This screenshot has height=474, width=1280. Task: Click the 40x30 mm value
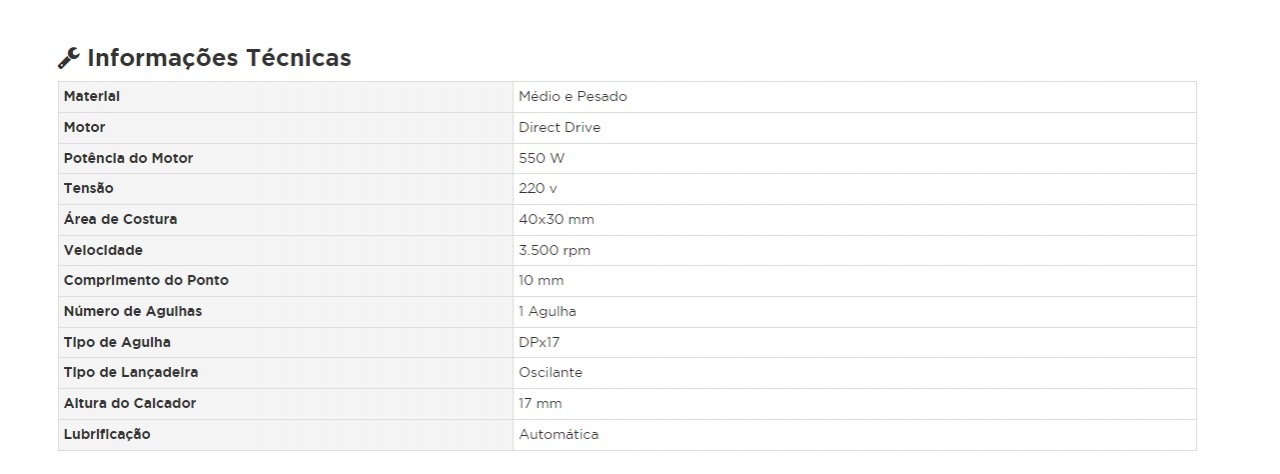(x=557, y=219)
